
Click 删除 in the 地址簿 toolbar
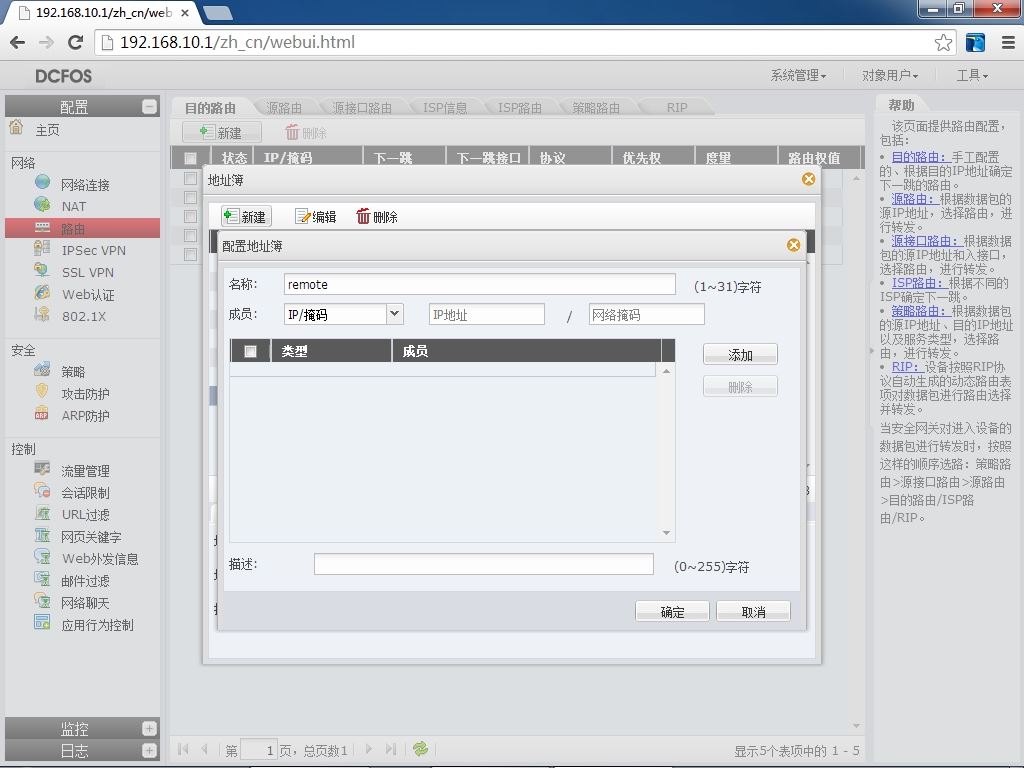(377, 216)
